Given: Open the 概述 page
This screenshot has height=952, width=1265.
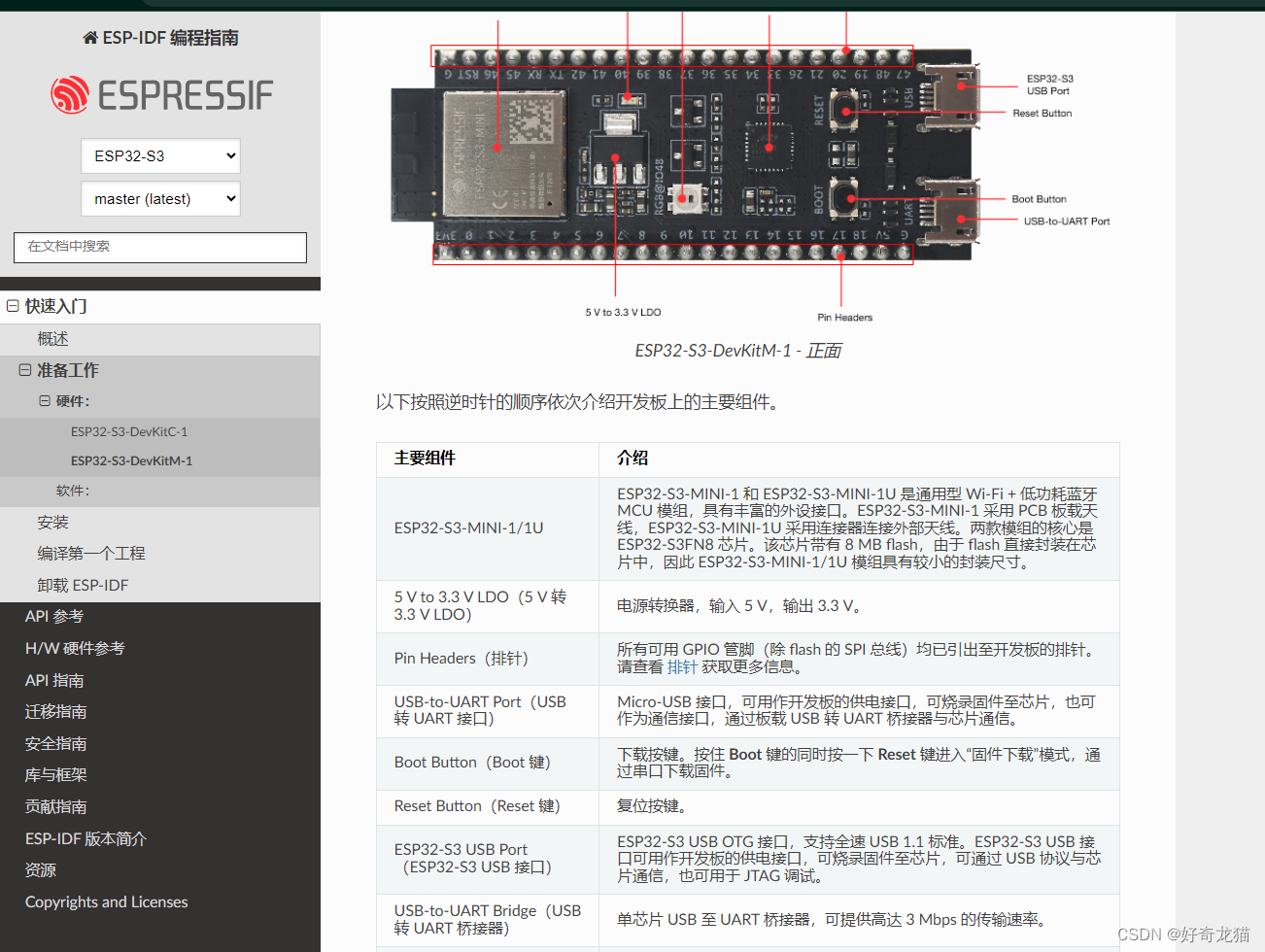Looking at the screenshot, I should click(52, 338).
